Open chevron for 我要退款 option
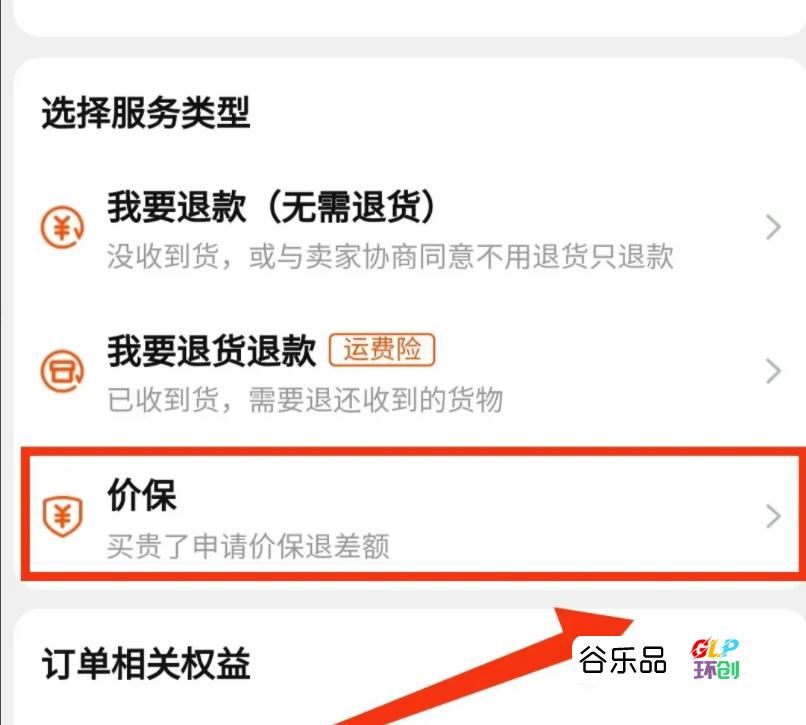Viewport: 806px width, 725px height. click(773, 227)
